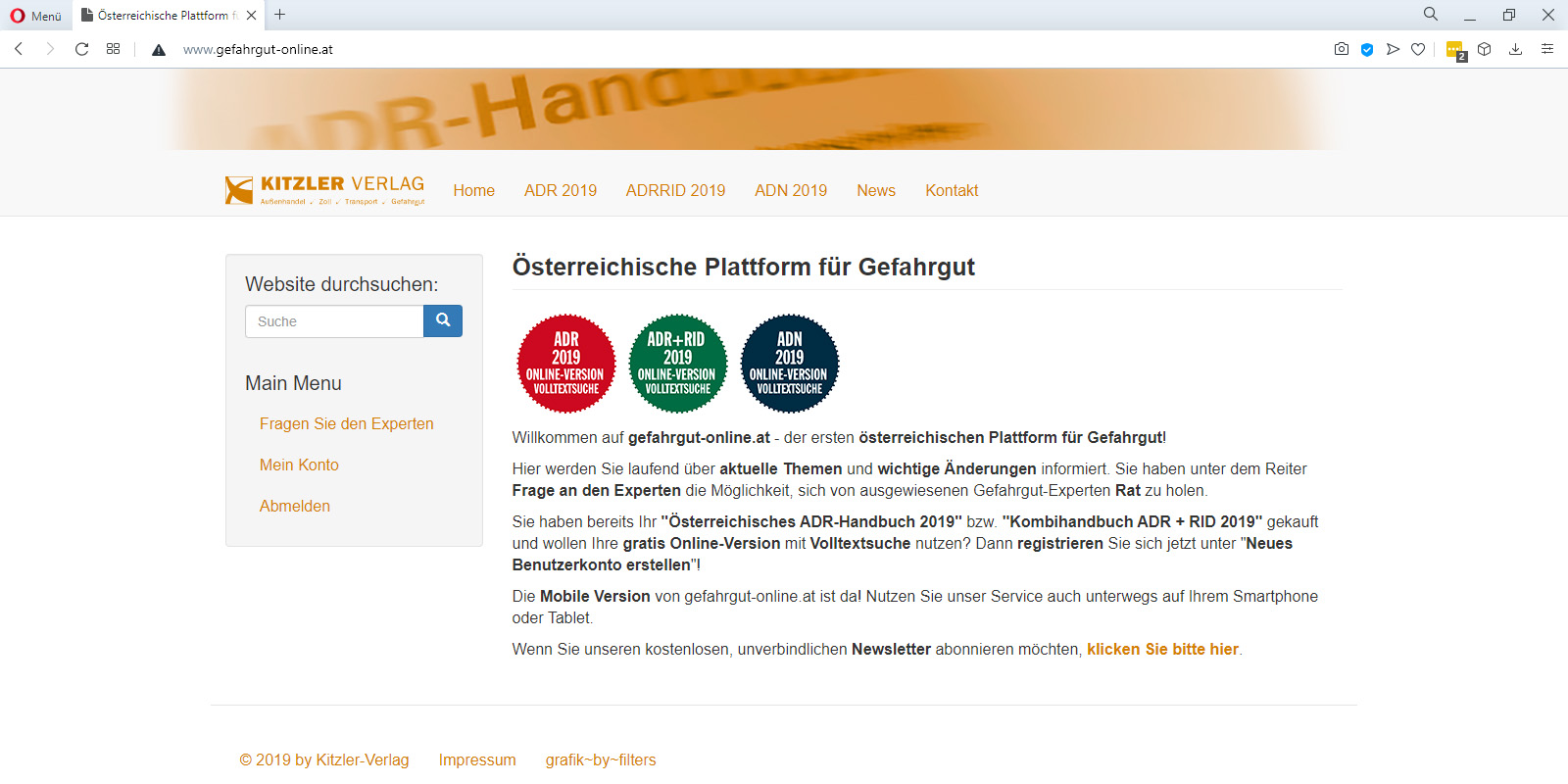The image size is (1568, 784).
Task: Open the cube extensions icon
Action: (x=1485, y=49)
